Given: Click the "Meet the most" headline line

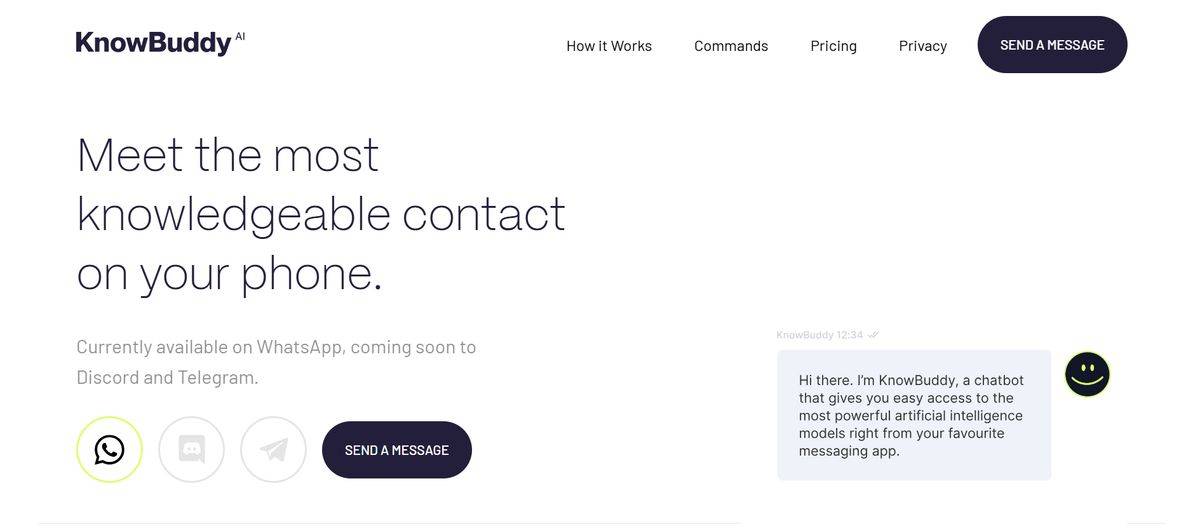Looking at the screenshot, I should click(228, 156).
